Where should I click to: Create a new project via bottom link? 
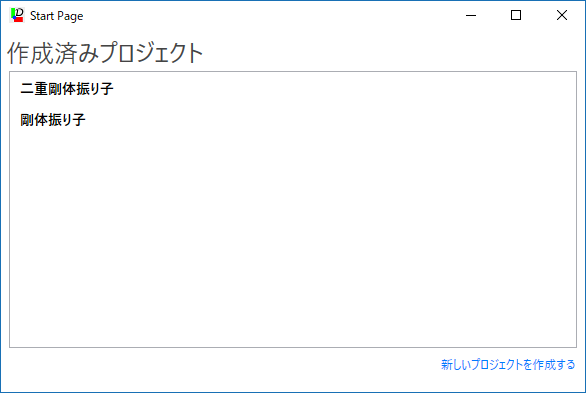pyautogui.click(x=508, y=365)
